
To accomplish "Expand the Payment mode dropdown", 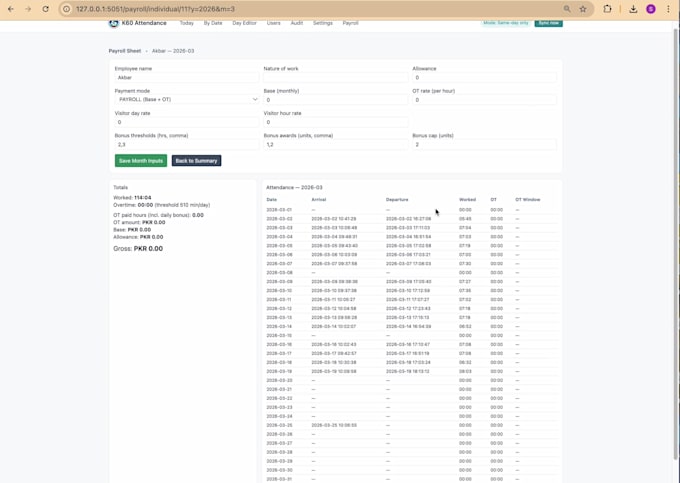I will click(x=187, y=100).
